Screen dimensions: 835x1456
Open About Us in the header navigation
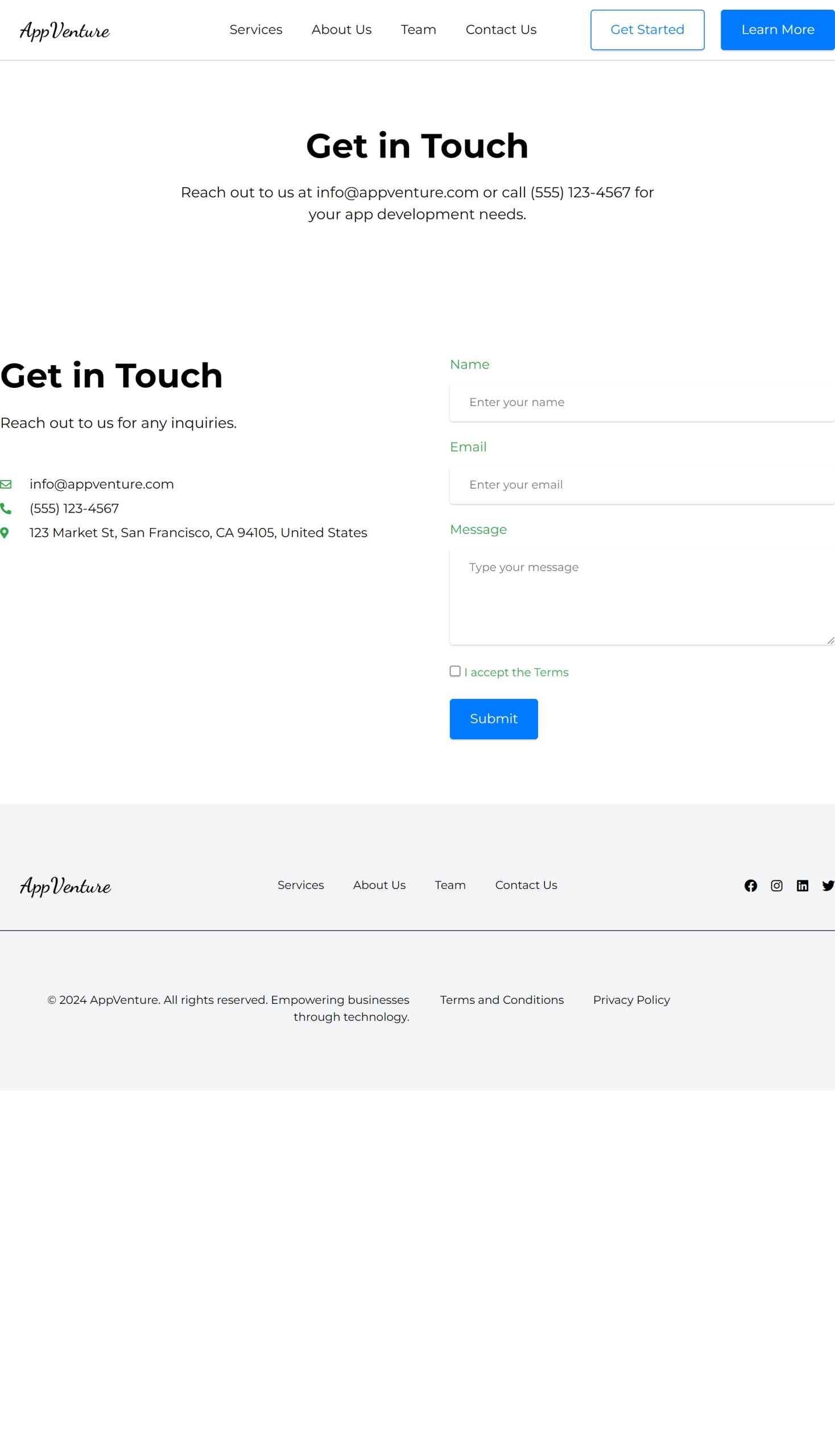(342, 30)
